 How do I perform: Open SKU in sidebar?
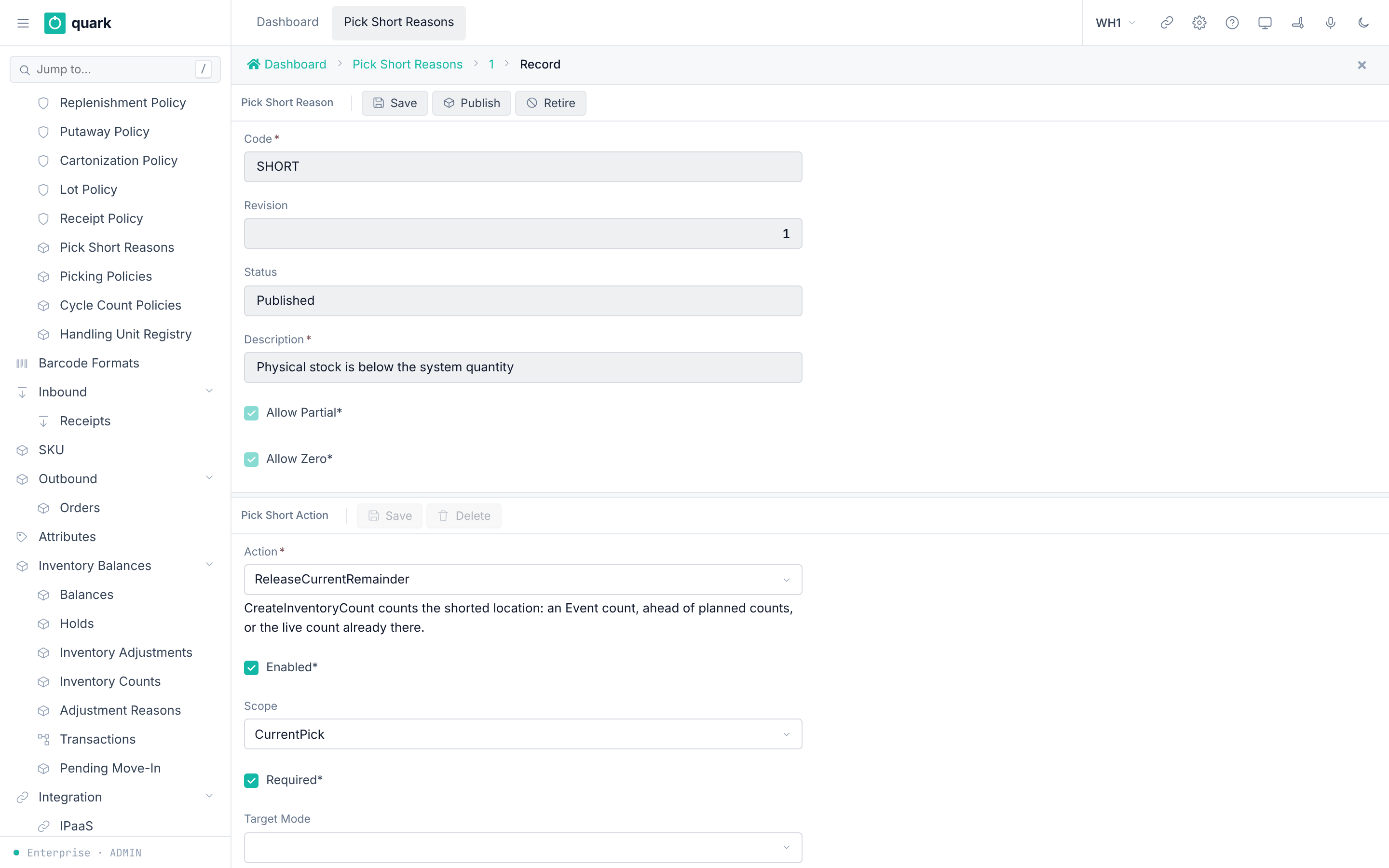(x=51, y=450)
